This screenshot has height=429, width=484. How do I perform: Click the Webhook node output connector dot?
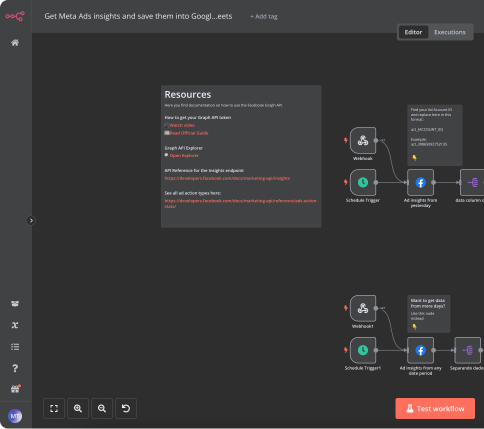coord(376,140)
